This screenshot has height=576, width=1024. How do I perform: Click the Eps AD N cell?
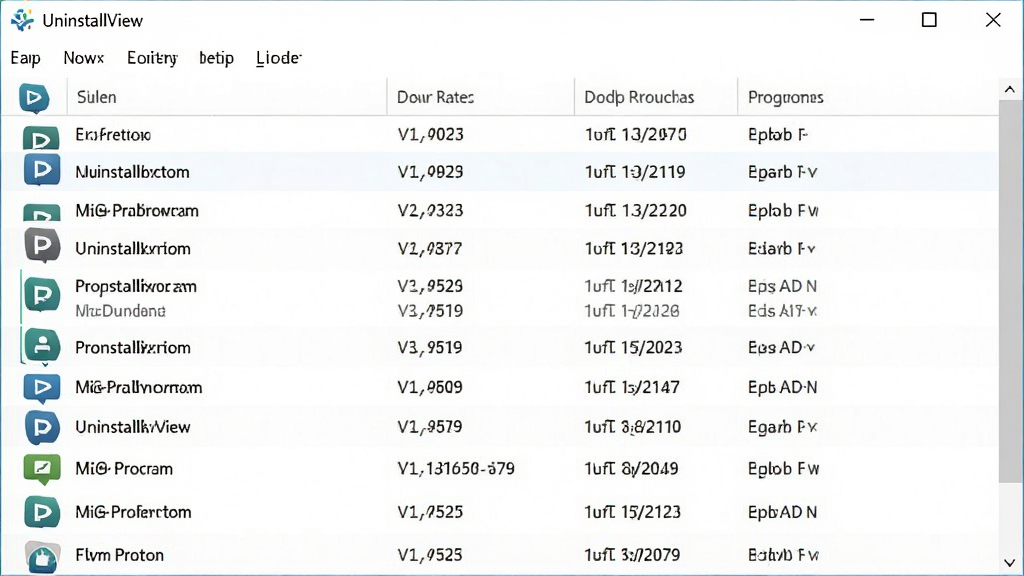[x=782, y=286]
